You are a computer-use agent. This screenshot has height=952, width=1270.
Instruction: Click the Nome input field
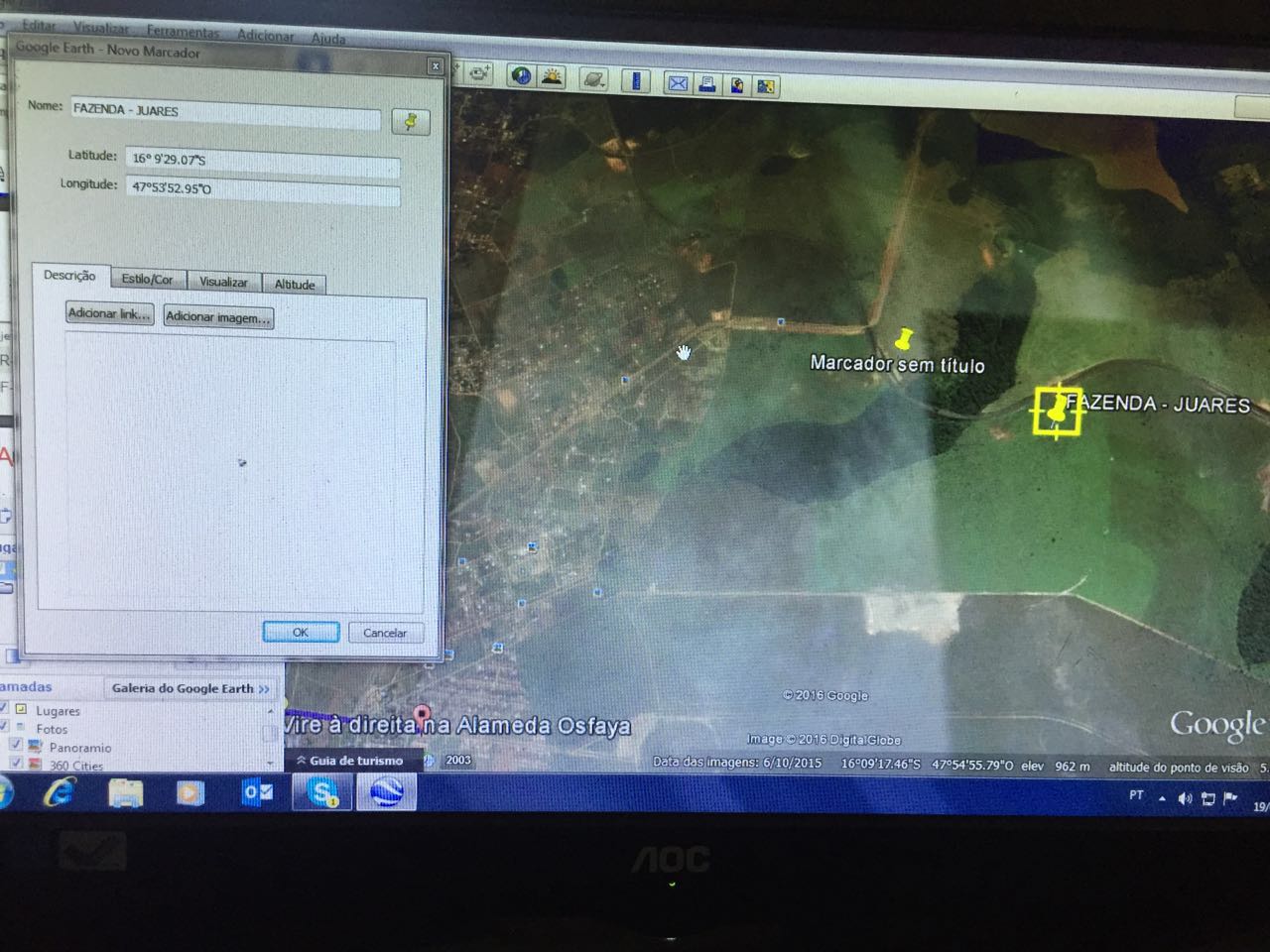tap(225, 113)
